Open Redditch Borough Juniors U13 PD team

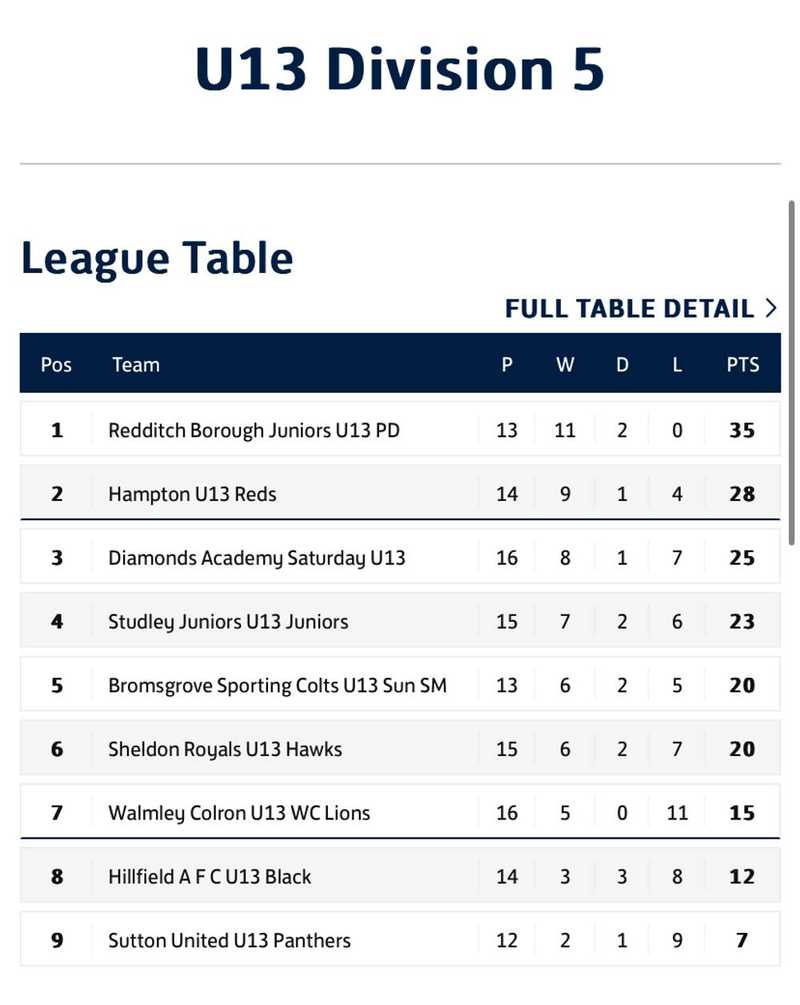coord(254,430)
